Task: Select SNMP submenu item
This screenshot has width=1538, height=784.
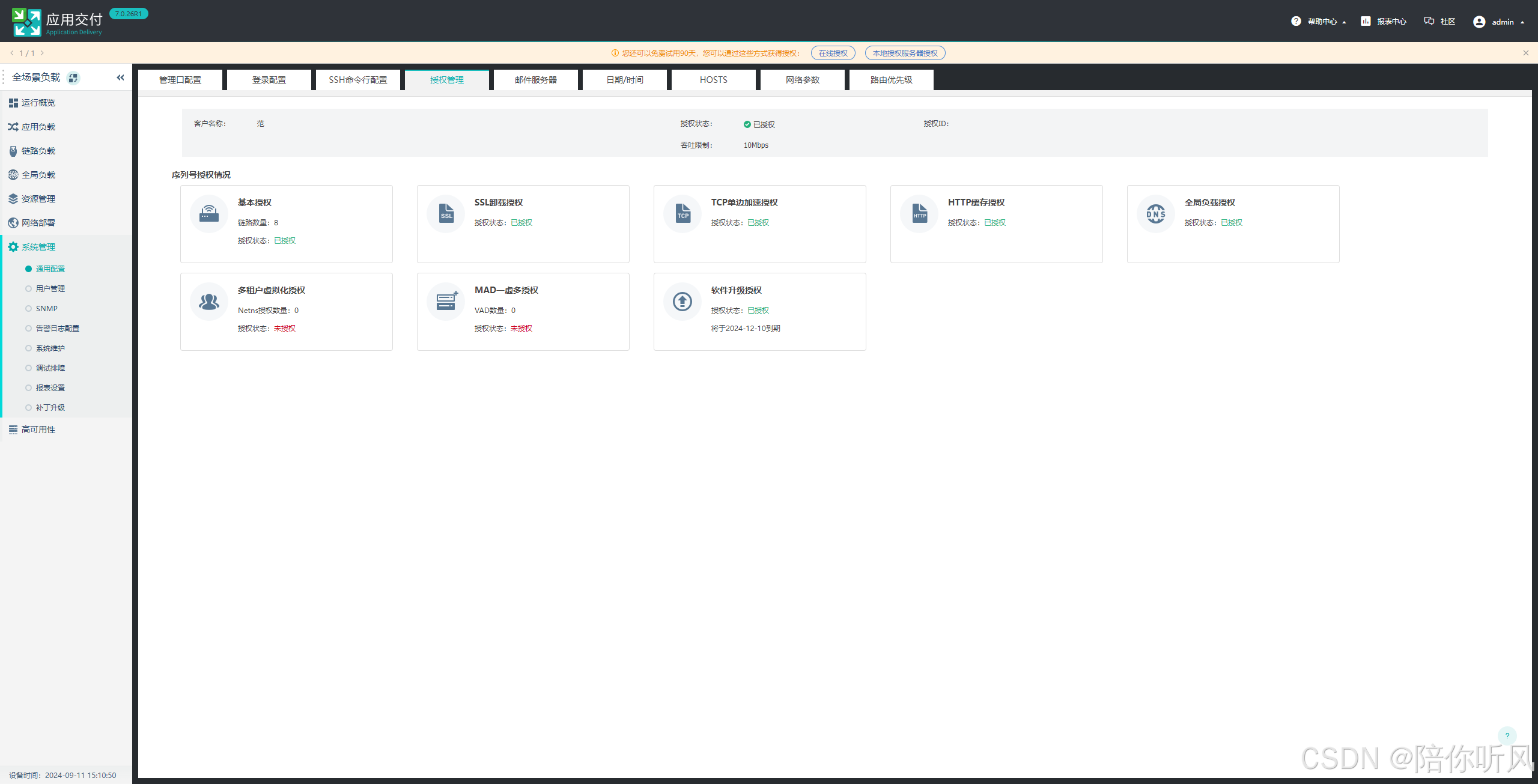Action: pos(46,309)
